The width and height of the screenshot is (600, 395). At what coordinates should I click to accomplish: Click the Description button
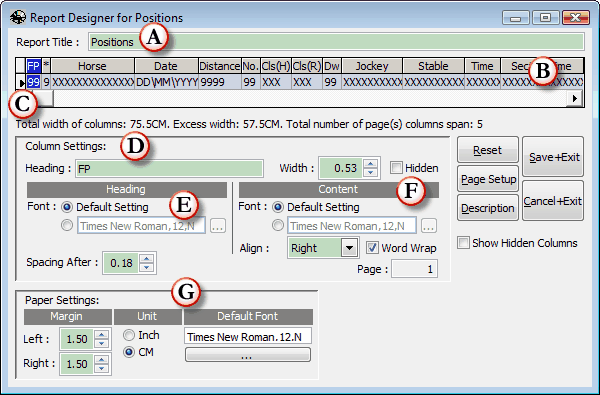click(x=488, y=208)
